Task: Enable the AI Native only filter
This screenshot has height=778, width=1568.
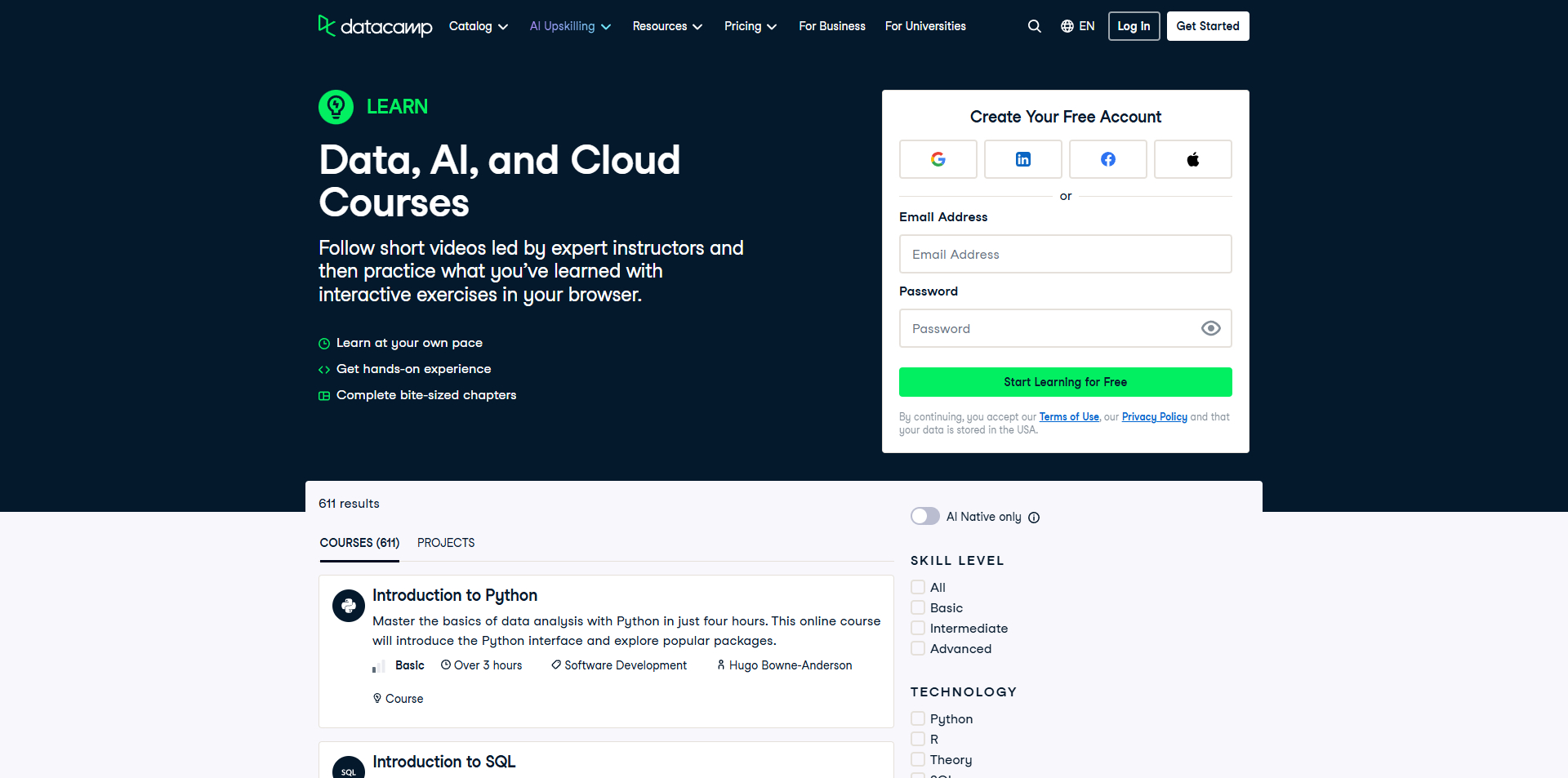Action: [924, 516]
